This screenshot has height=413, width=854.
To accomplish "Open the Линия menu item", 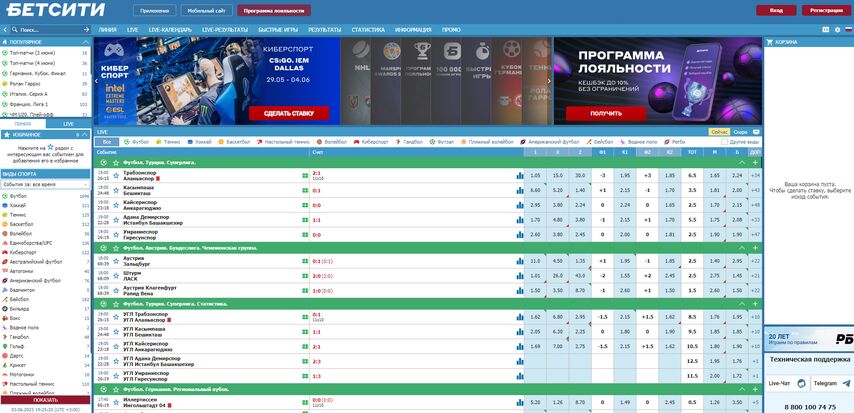I will coord(107,30).
